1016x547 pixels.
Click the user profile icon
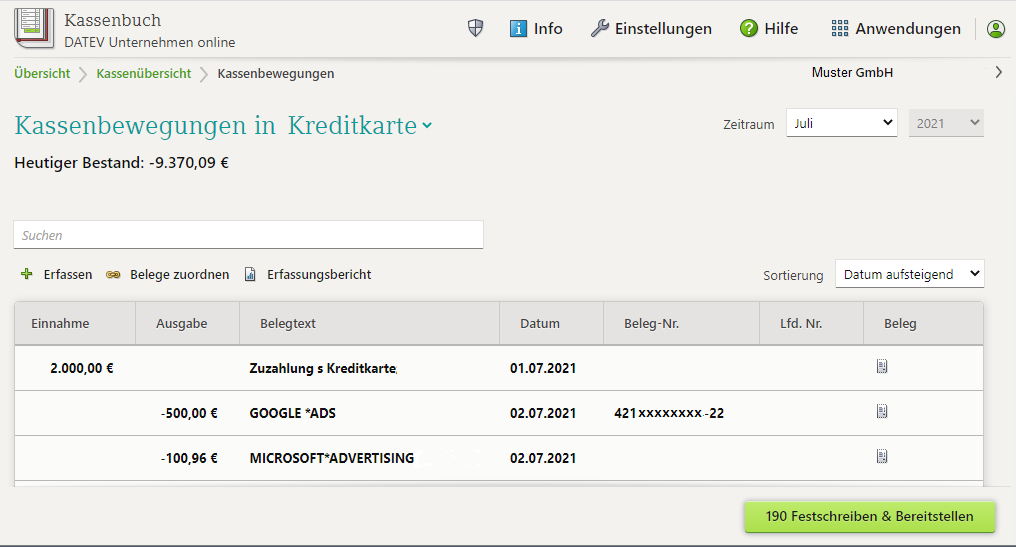(x=995, y=29)
